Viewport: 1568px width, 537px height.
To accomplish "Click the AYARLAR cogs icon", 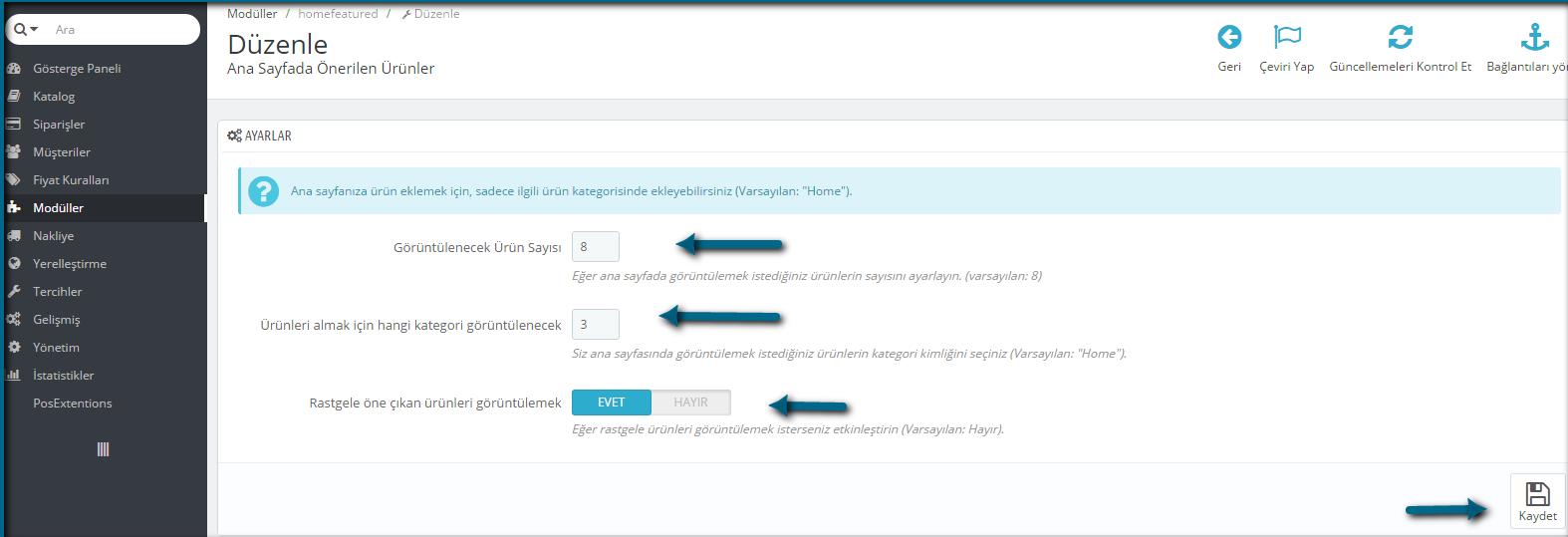I will click(234, 135).
